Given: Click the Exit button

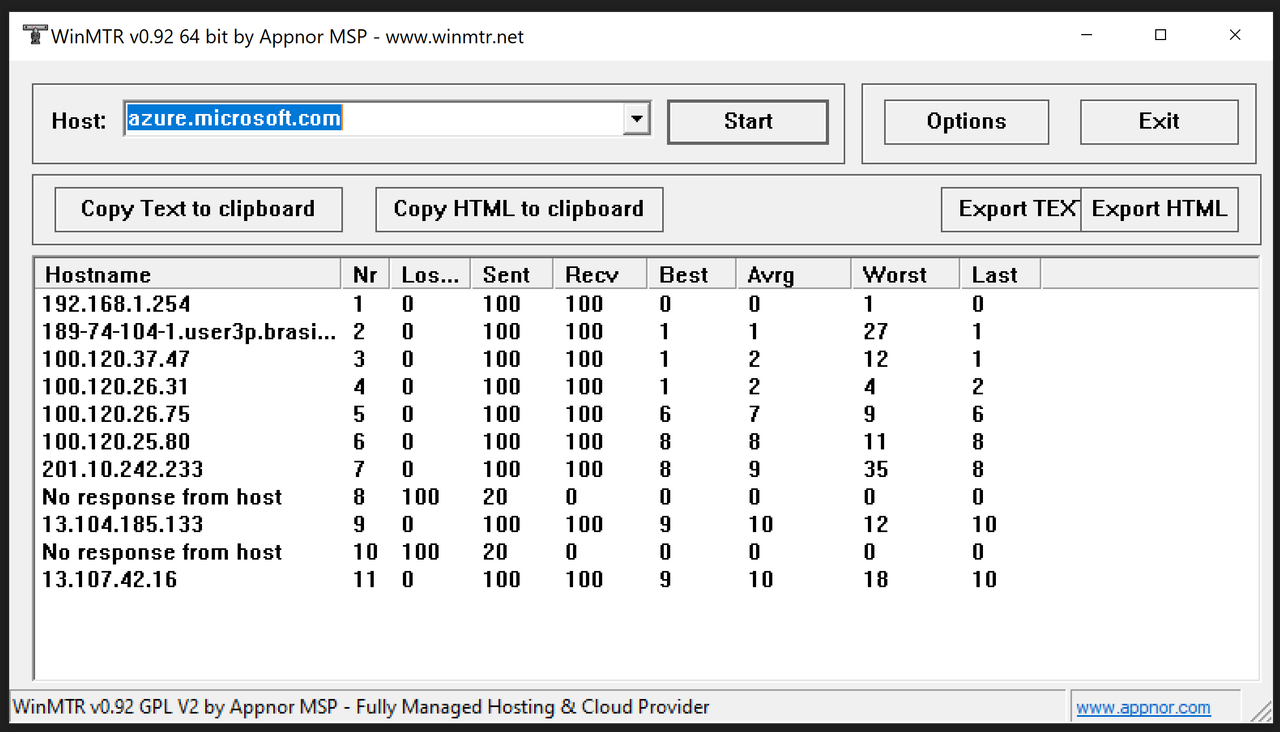Looking at the screenshot, I should (1159, 121).
